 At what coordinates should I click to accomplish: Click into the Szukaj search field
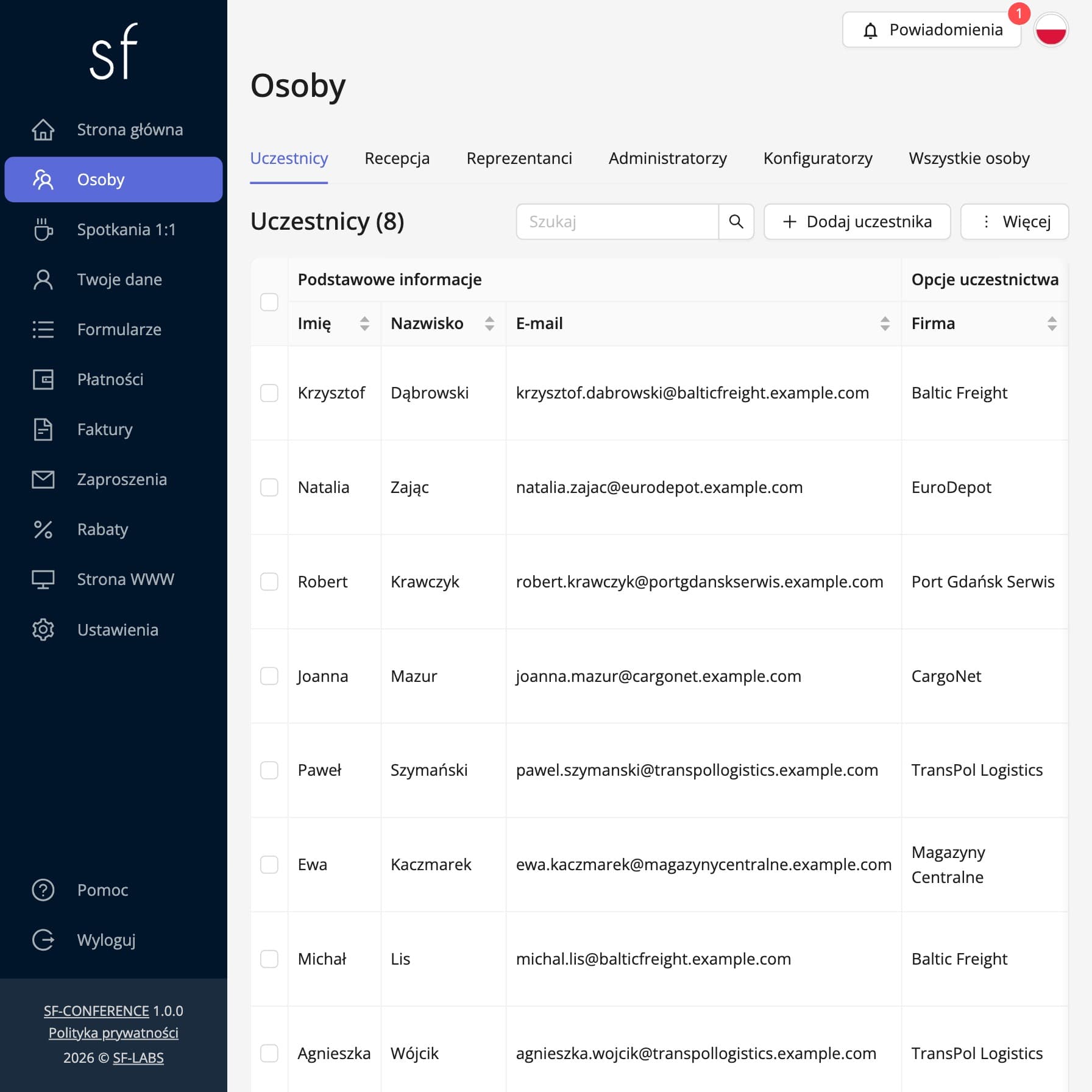click(x=617, y=222)
